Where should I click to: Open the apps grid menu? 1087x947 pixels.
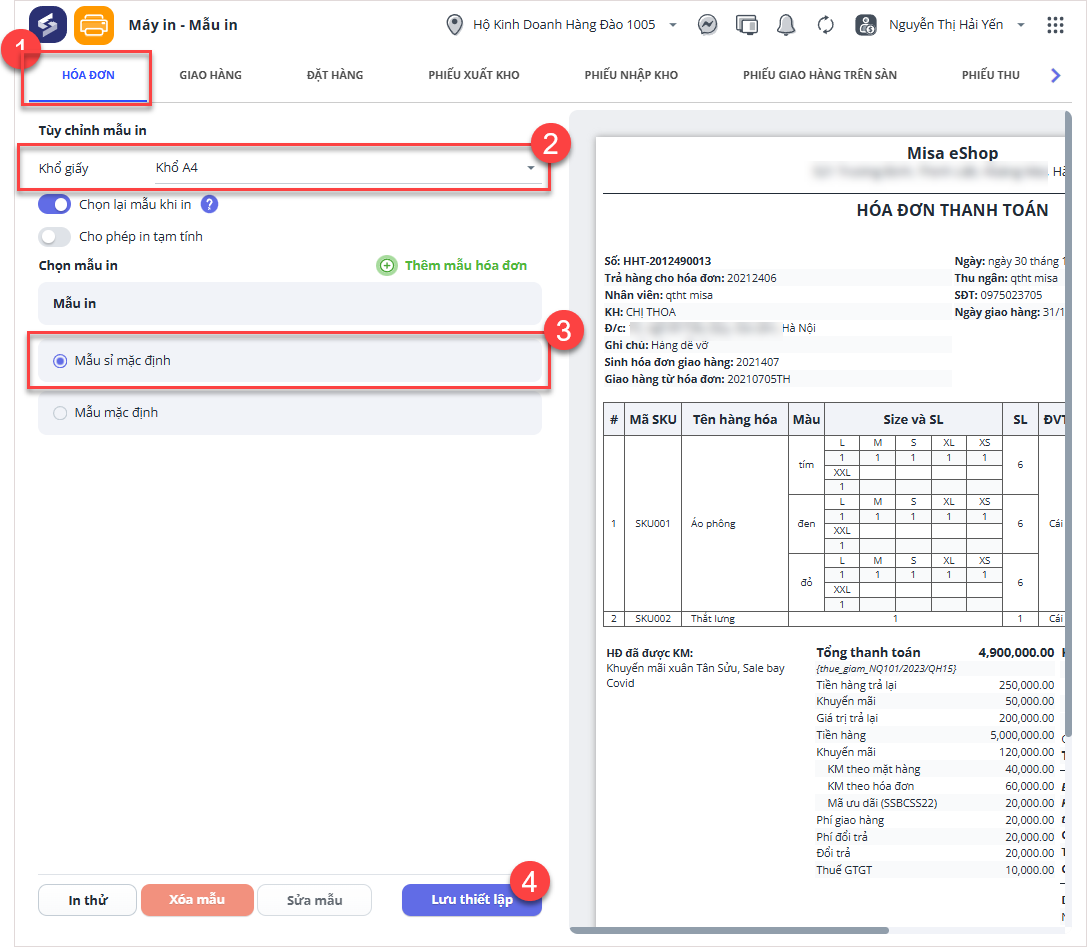(x=1055, y=25)
